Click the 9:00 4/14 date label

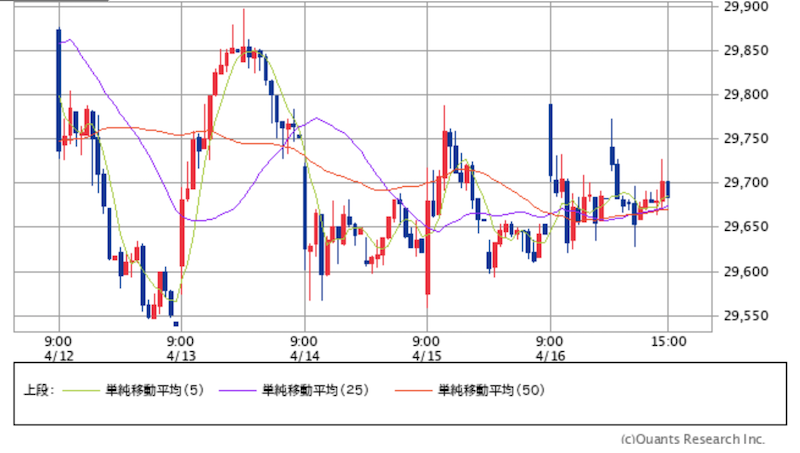305,348
